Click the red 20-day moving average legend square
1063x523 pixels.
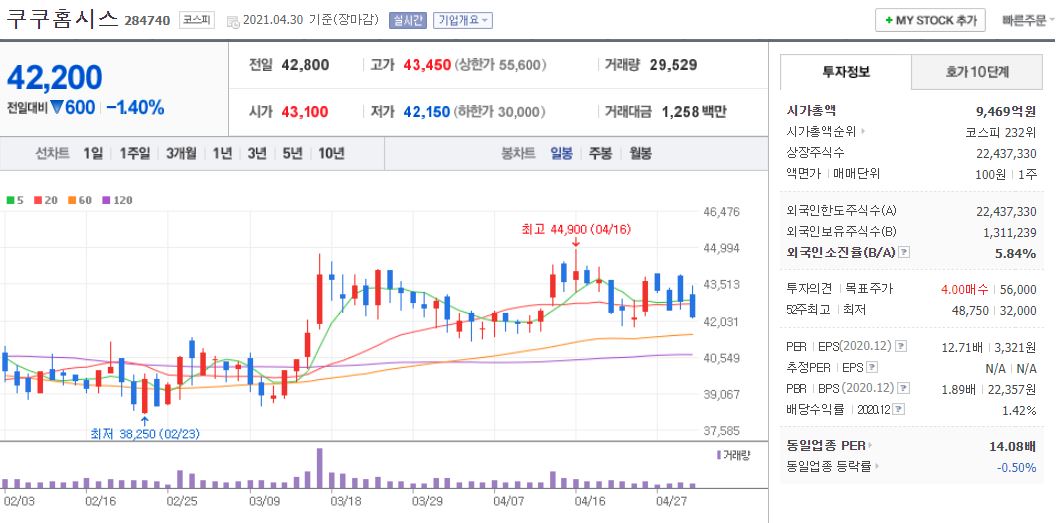tap(37, 200)
